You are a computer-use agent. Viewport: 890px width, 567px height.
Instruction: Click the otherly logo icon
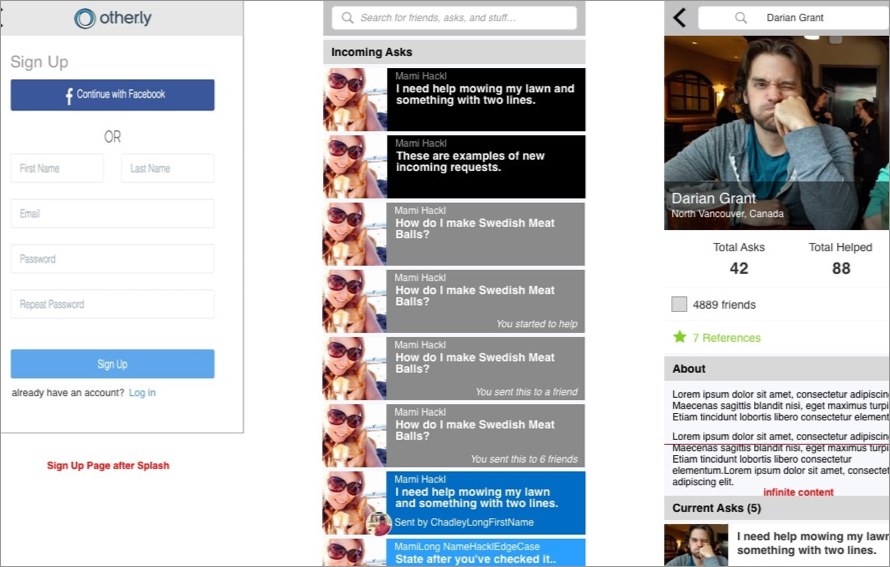tap(85, 18)
